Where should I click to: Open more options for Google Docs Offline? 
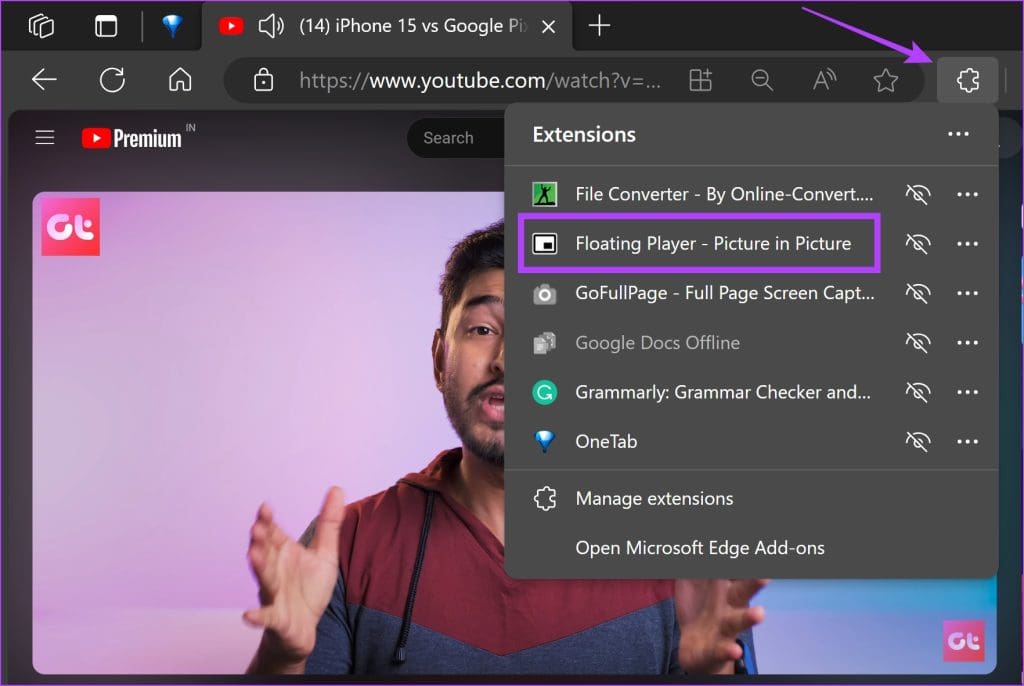coord(967,342)
